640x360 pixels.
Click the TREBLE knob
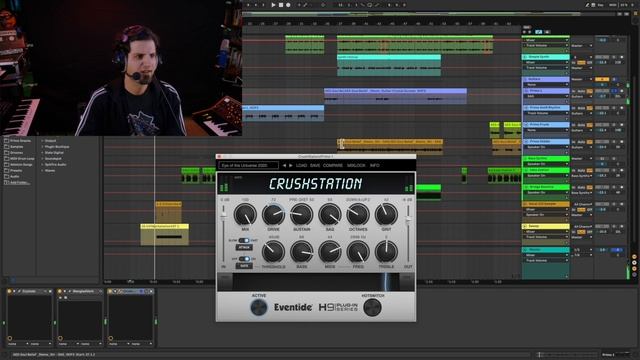(x=386, y=252)
